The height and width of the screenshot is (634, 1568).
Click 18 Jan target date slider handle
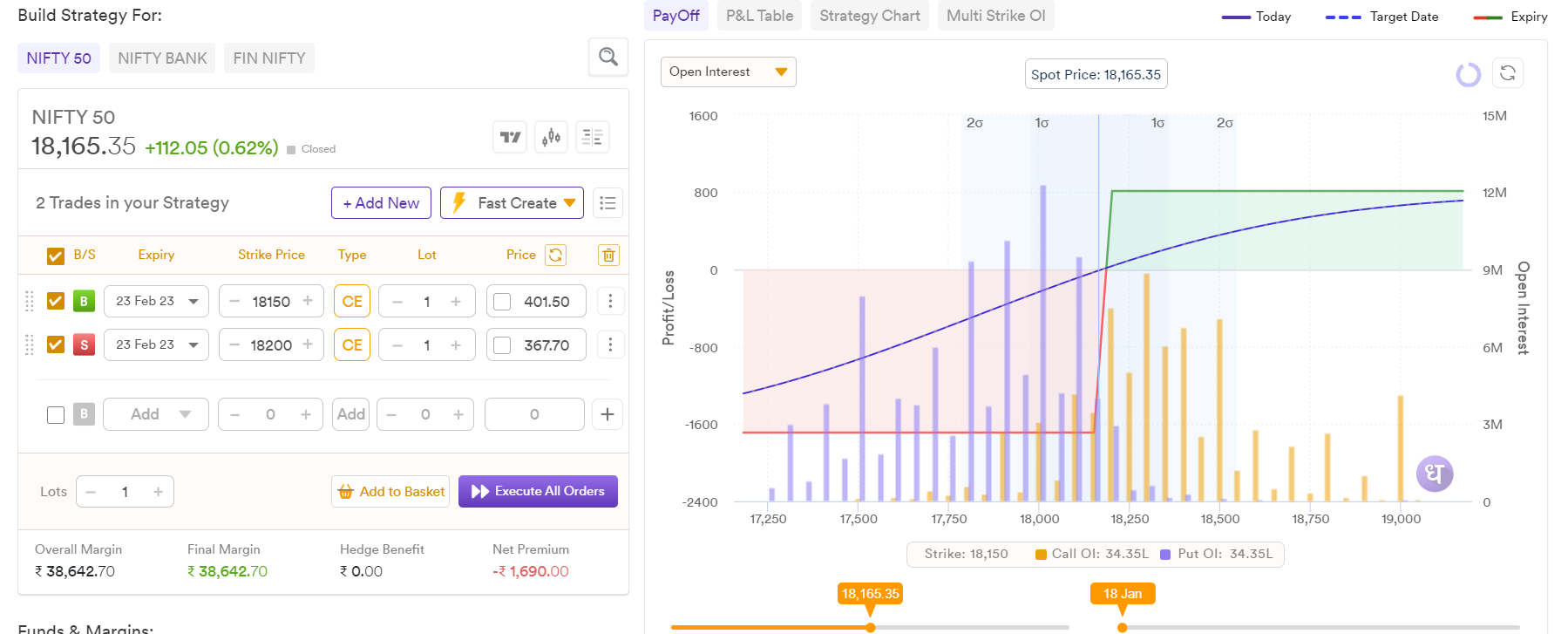(x=1123, y=627)
